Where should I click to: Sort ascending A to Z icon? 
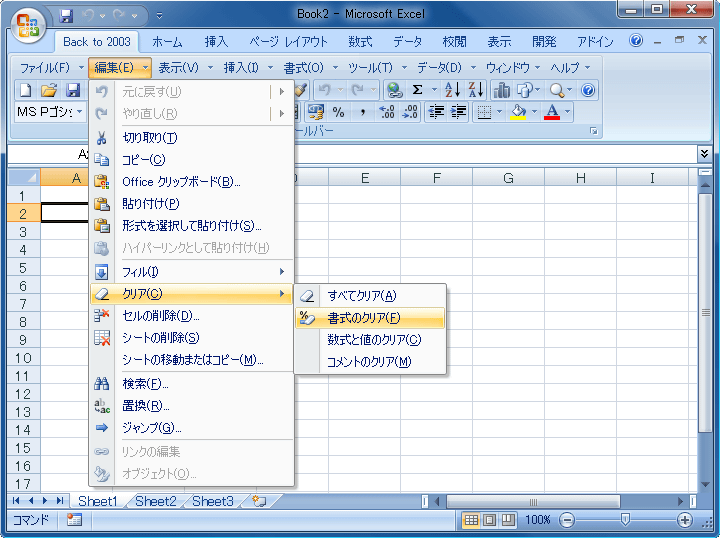point(452,90)
